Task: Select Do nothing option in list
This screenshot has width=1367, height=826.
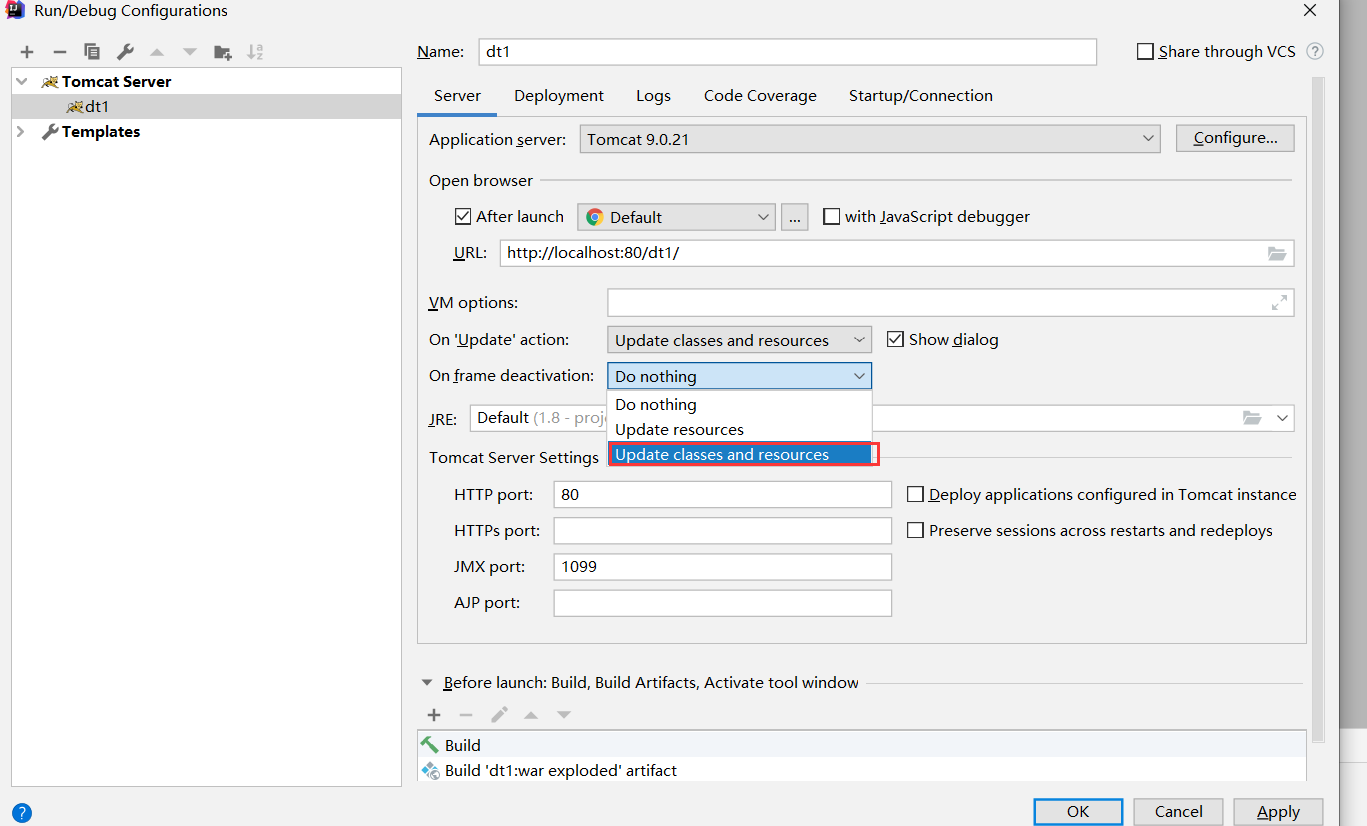Action: (x=740, y=405)
